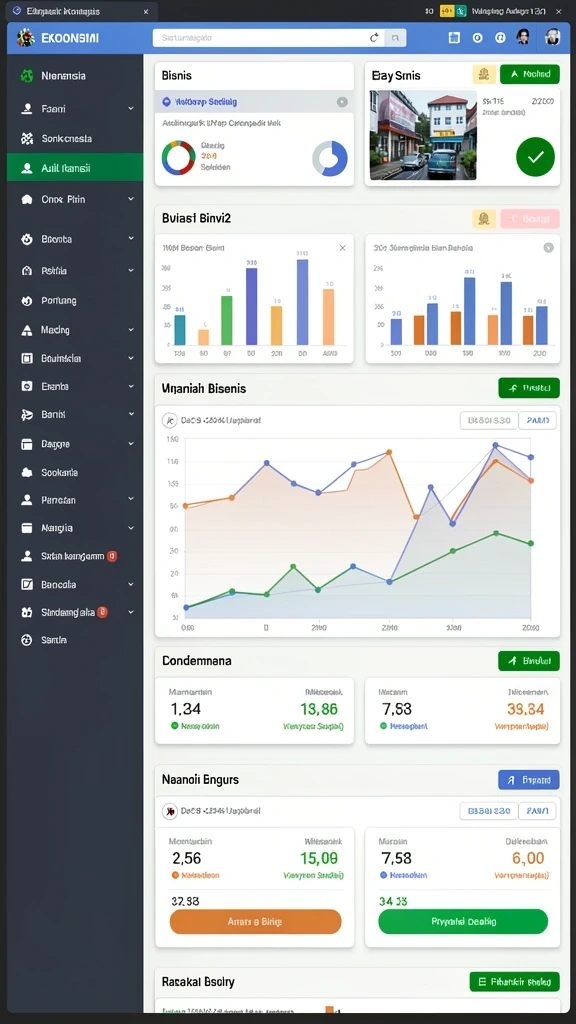Click the orange Amara Birigo button
The width and height of the screenshot is (576, 1024).
[x=255, y=921]
